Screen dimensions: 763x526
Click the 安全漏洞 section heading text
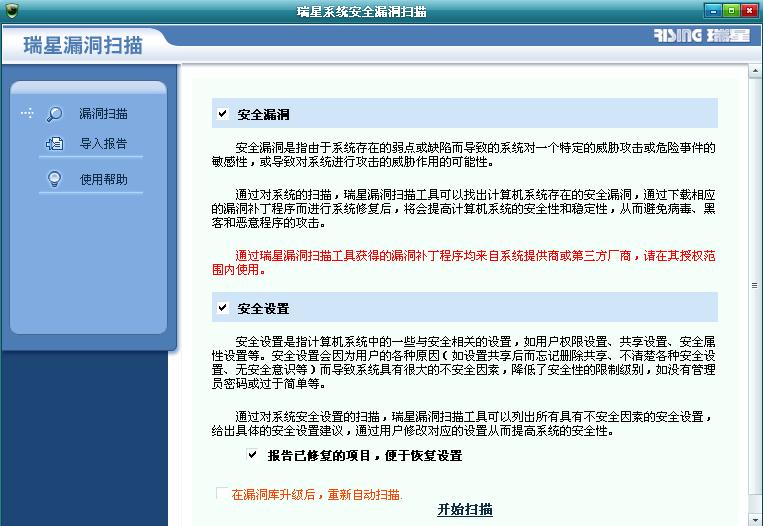pyautogui.click(x=263, y=114)
